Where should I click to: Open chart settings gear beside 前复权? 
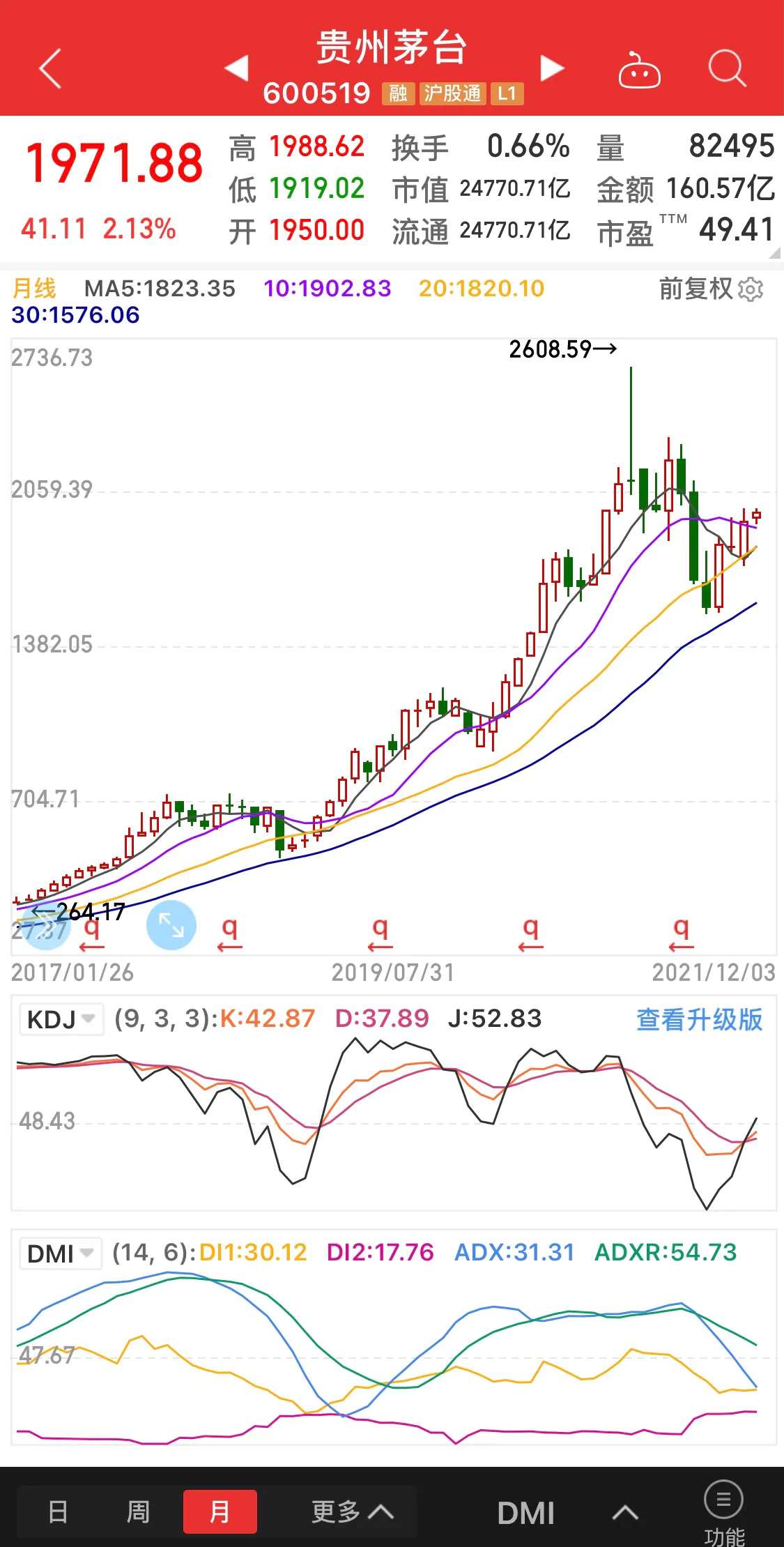[751, 289]
